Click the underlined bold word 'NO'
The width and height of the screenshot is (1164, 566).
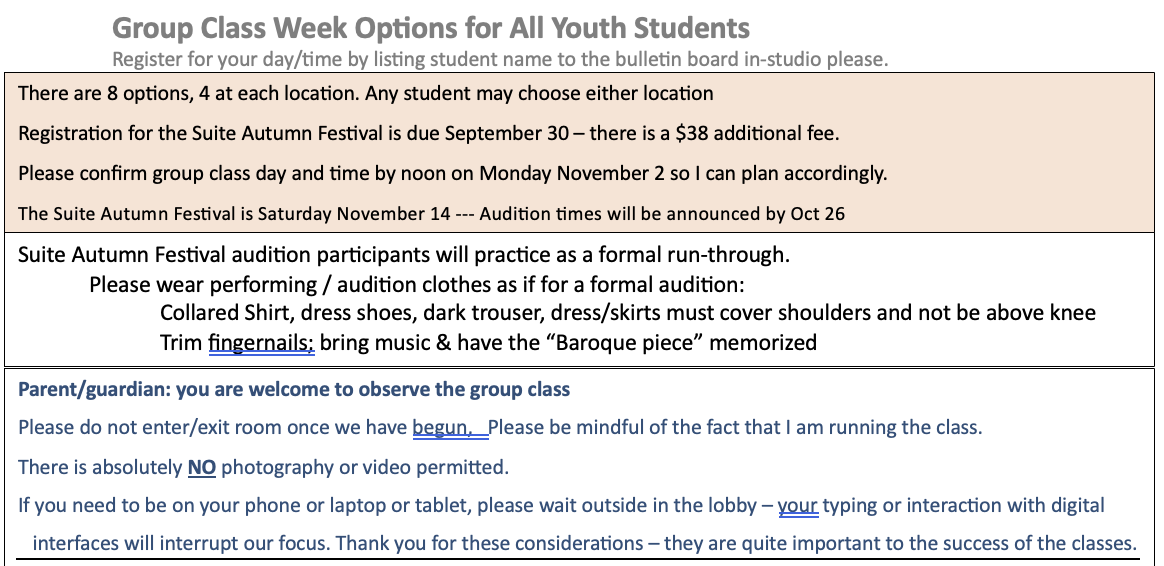(x=202, y=467)
